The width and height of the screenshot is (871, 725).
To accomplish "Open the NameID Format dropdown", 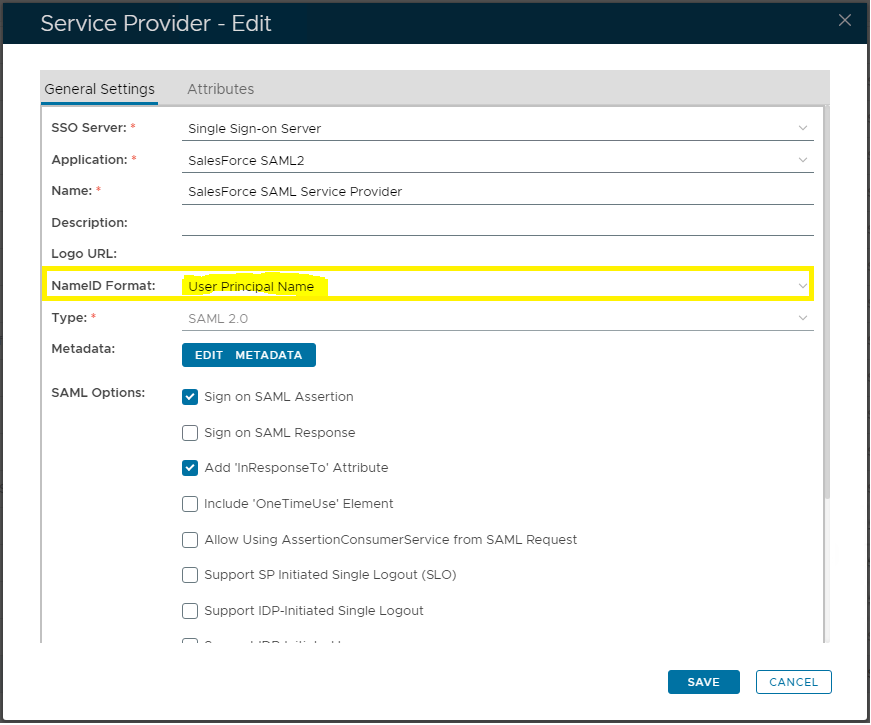I will pos(498,287).
